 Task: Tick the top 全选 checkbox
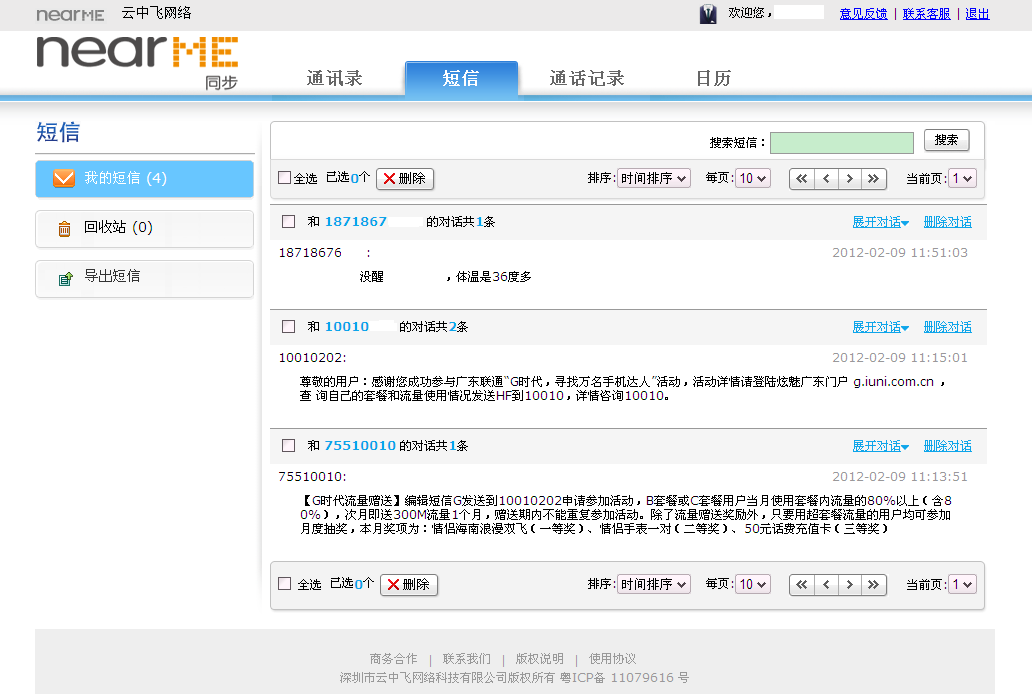[284, 178]
